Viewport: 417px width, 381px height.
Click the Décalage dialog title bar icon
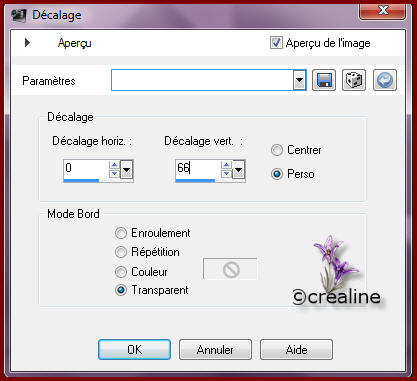coord(19,15)
